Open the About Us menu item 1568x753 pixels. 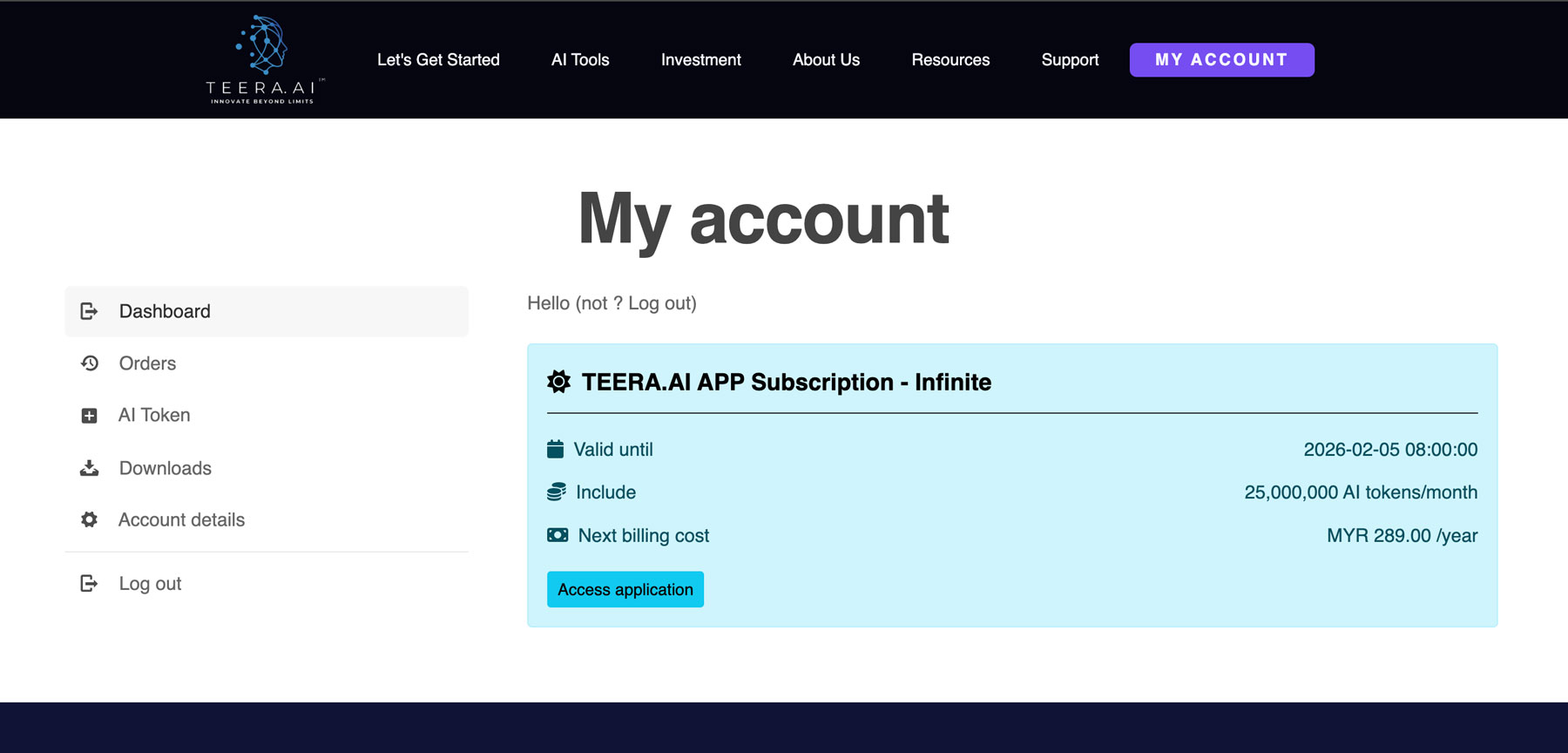(x=826, y=60)
